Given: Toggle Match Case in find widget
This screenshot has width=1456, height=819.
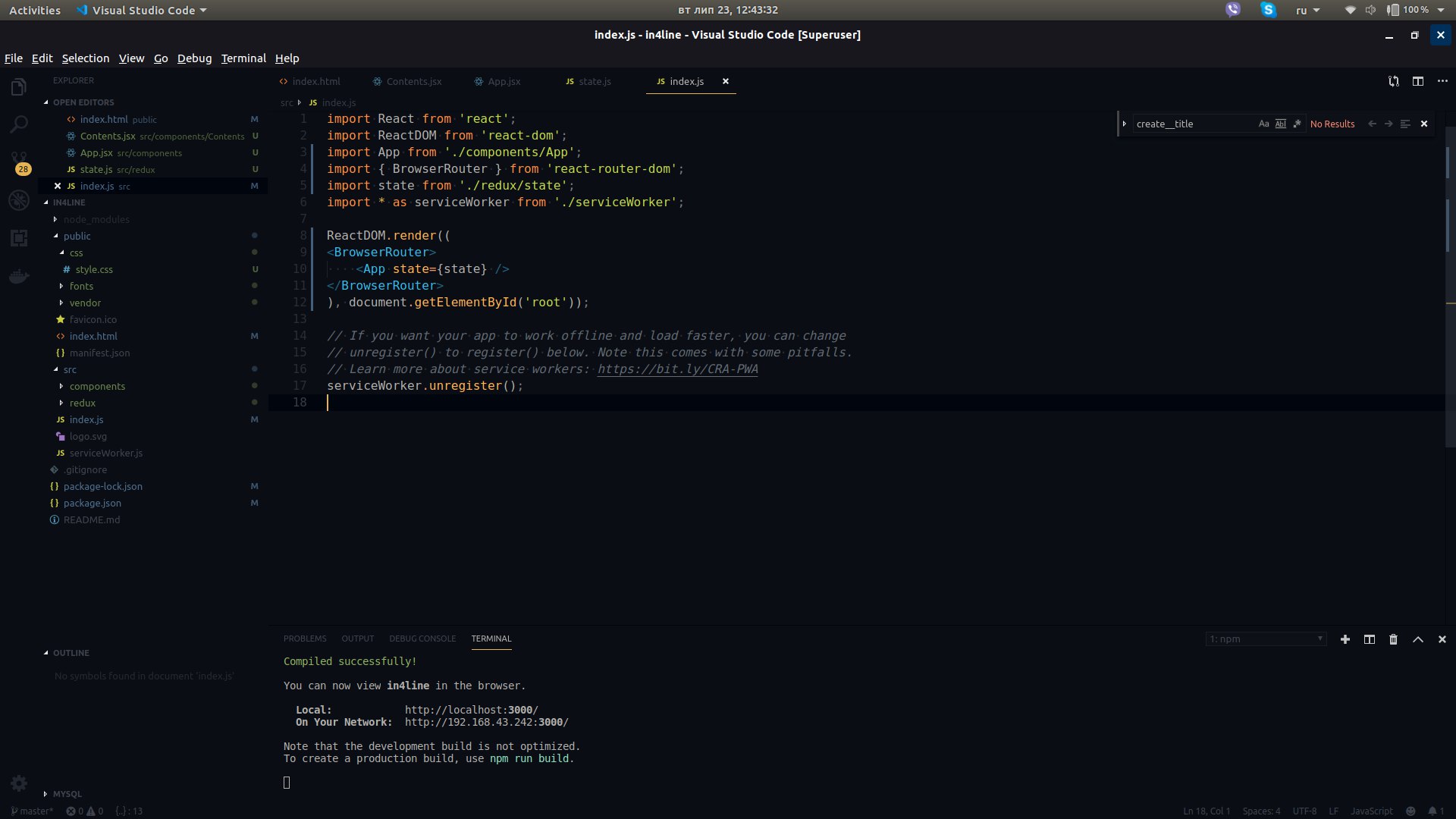Looking at the screenshot, I should pyautogui.click(x=1263, y=124).
